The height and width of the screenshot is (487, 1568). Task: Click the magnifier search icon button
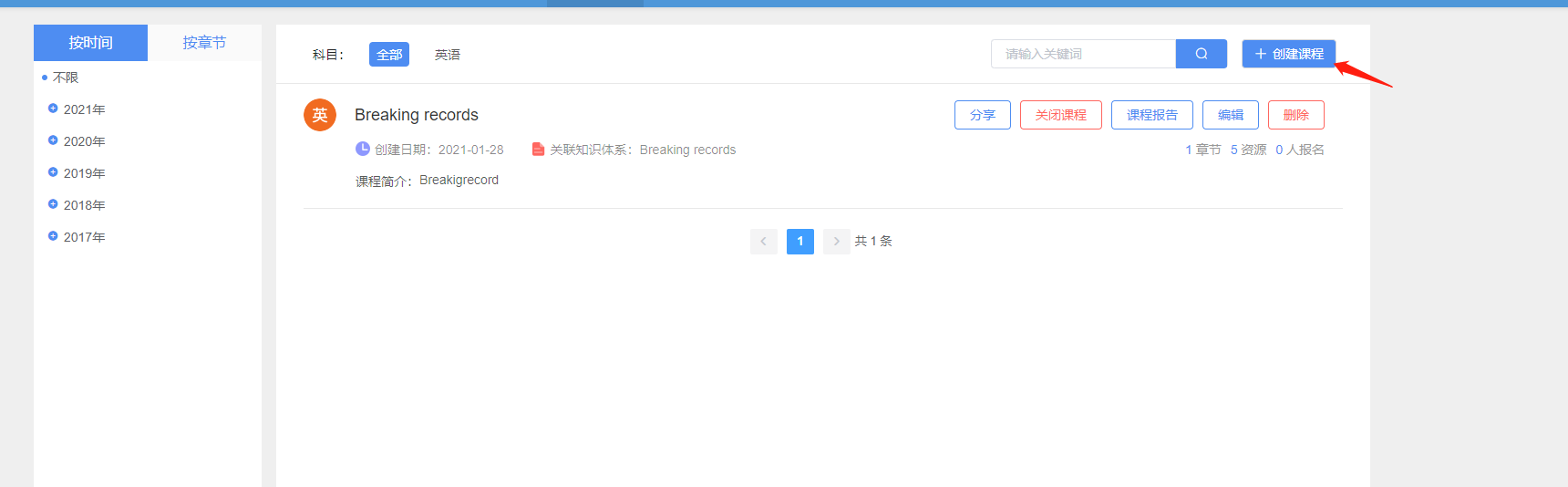[x=1201, y=54]
